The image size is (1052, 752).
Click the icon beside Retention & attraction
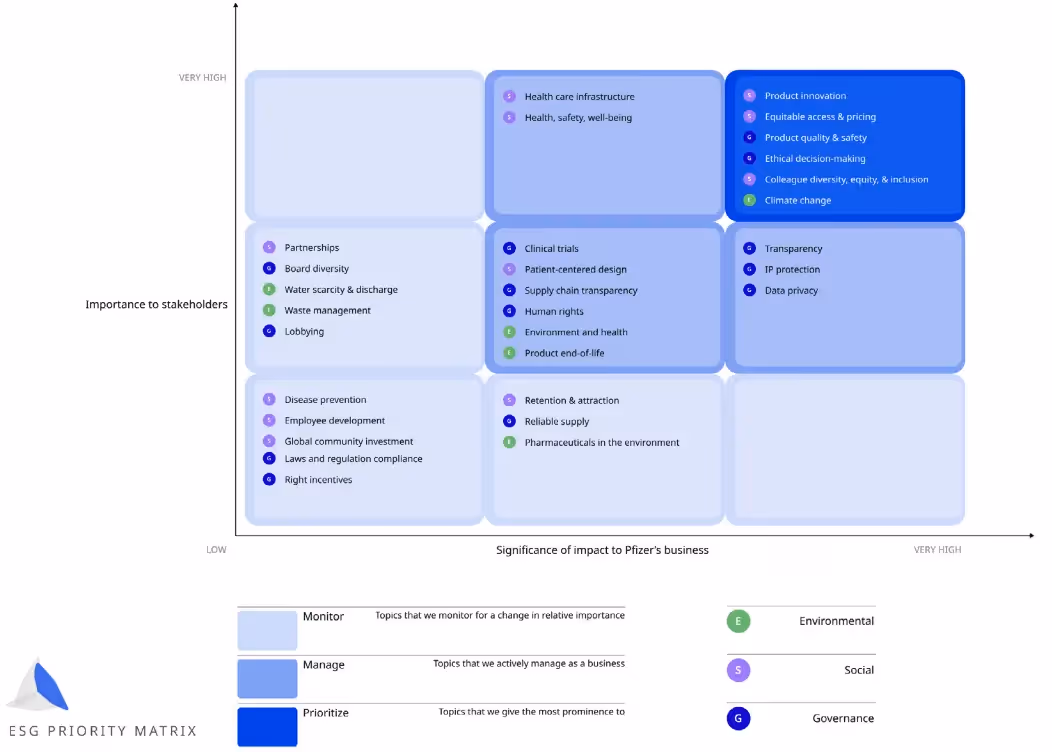(x=509, y=400)
